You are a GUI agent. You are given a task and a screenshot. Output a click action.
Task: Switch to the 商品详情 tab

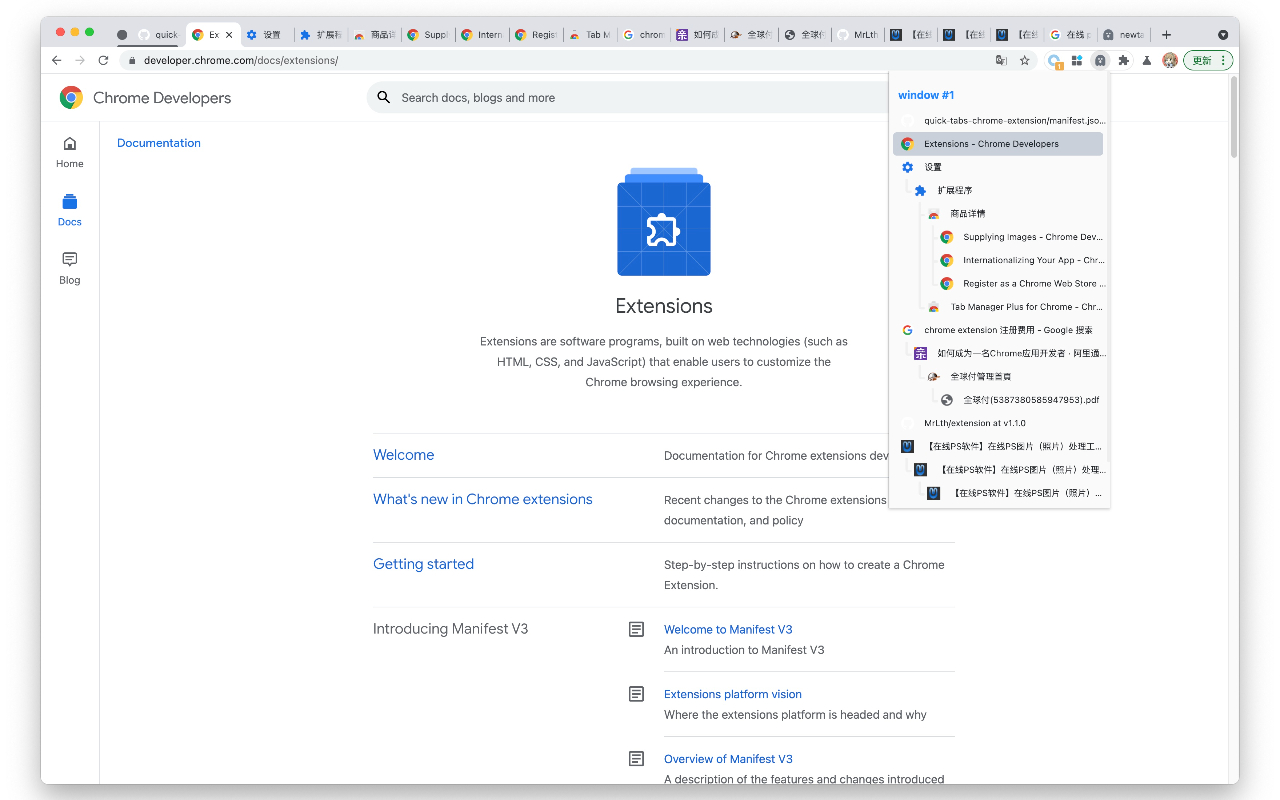tap(374, 34)
